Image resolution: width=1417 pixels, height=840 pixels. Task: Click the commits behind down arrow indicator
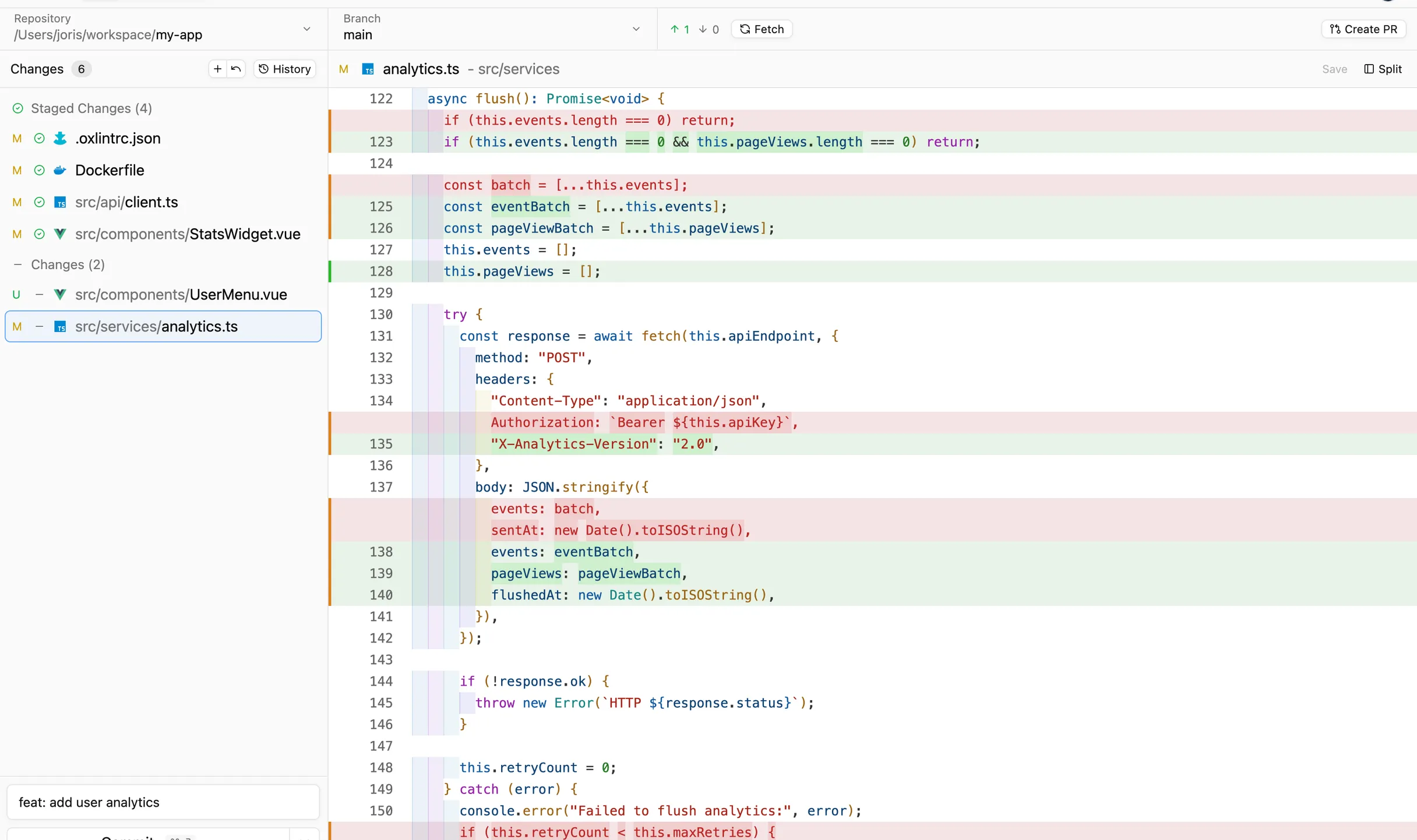(708, 29)
